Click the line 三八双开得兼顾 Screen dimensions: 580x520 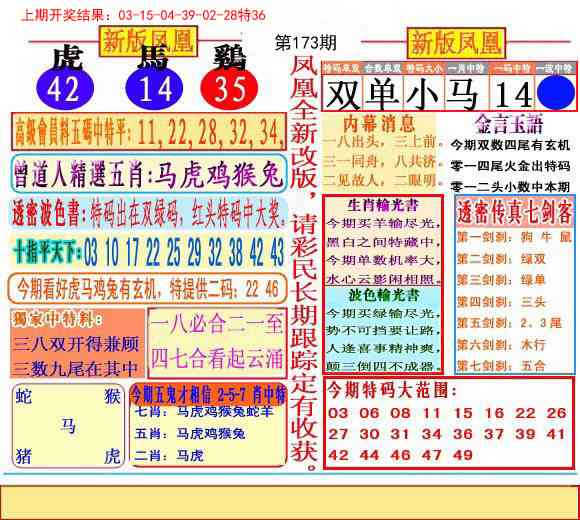tap(76, 344)
